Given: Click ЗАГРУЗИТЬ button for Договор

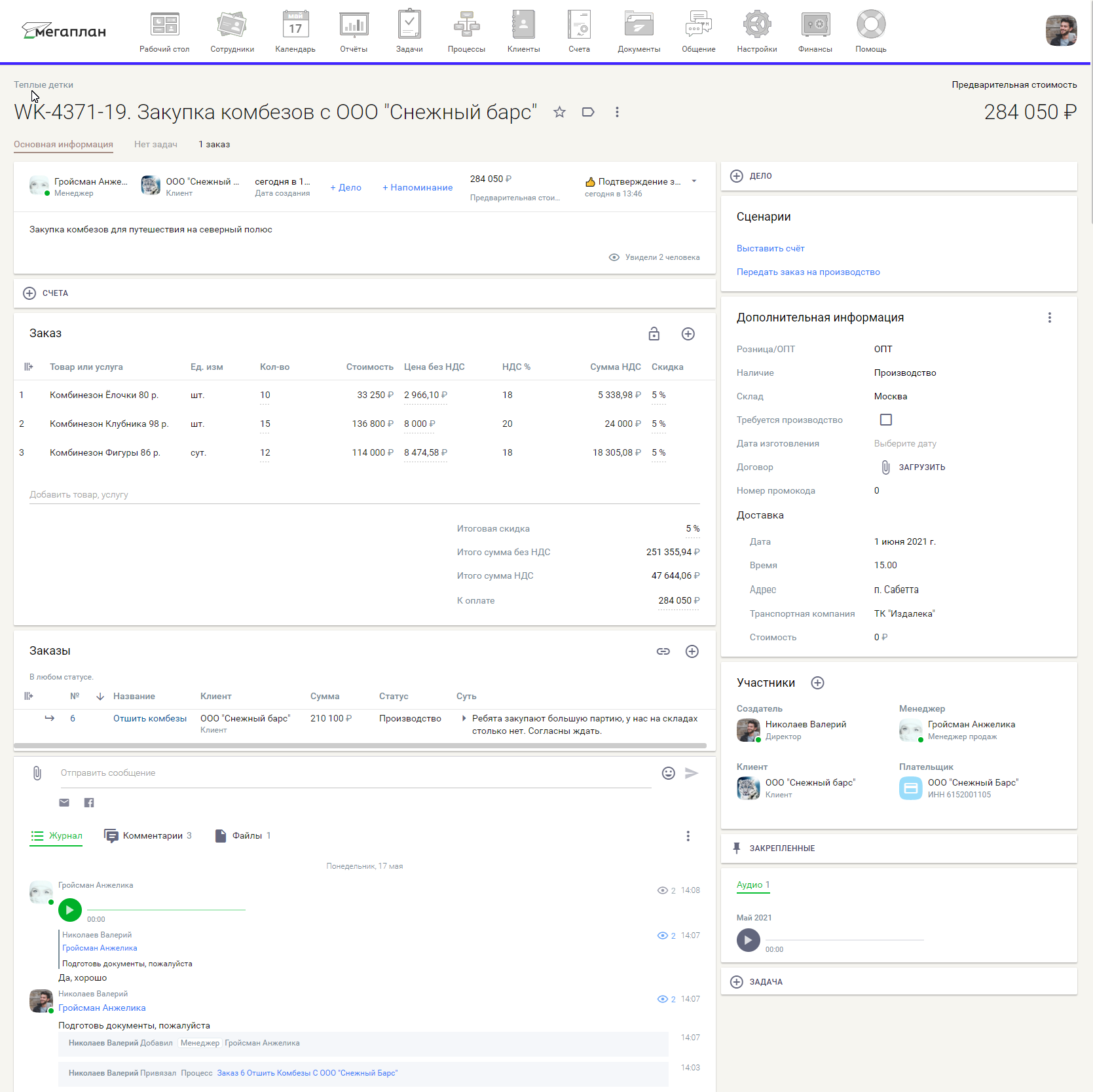Looking at the screenshot, I should pos(913,467).
